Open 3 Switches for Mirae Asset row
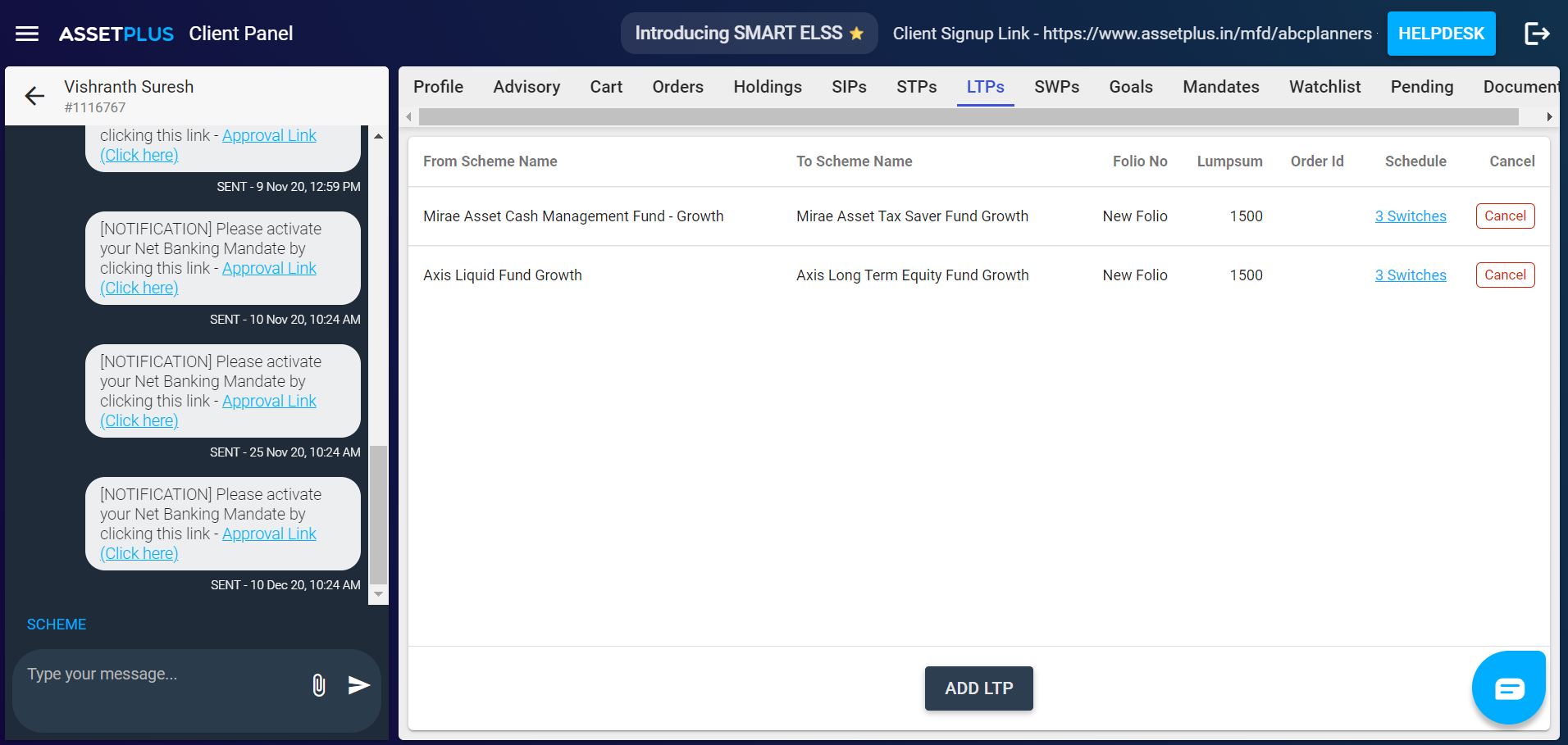The width and height of the screenshot is (1568, 745). (1411, 216)
